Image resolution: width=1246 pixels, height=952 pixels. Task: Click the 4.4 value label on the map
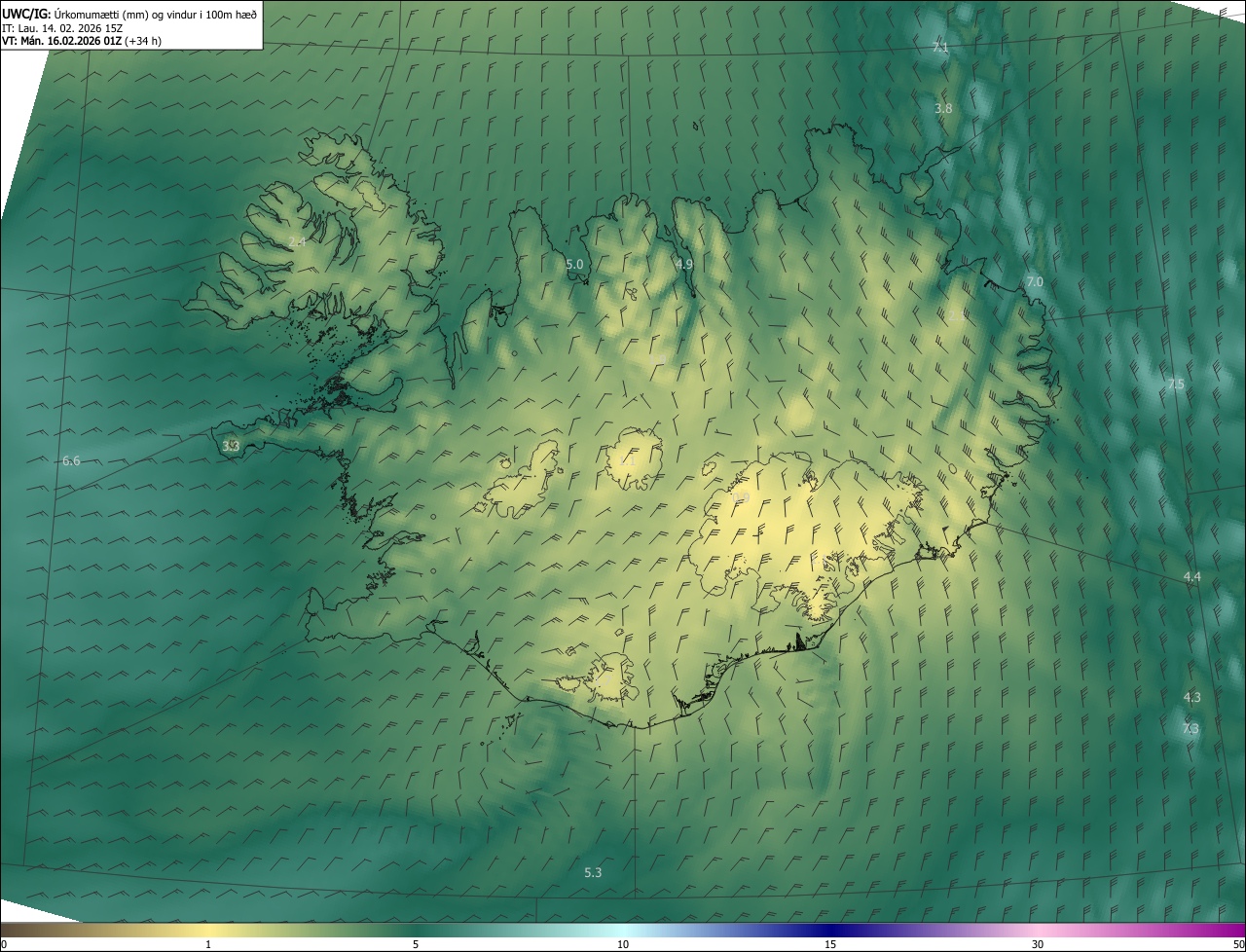(1192, 577)
